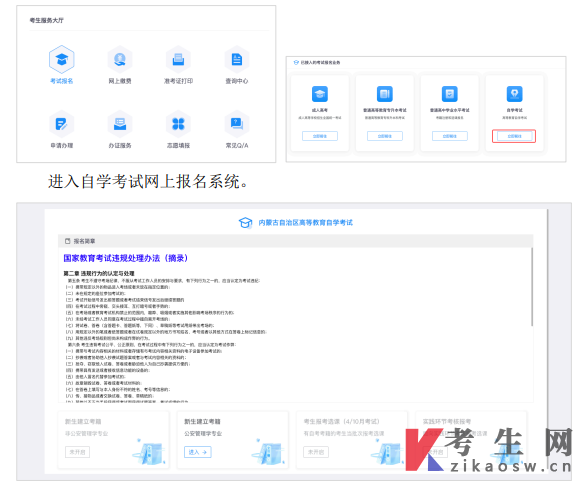
Task: Click the 第二章 违规行为的认定与处理 heading
Action: (99, 273)
